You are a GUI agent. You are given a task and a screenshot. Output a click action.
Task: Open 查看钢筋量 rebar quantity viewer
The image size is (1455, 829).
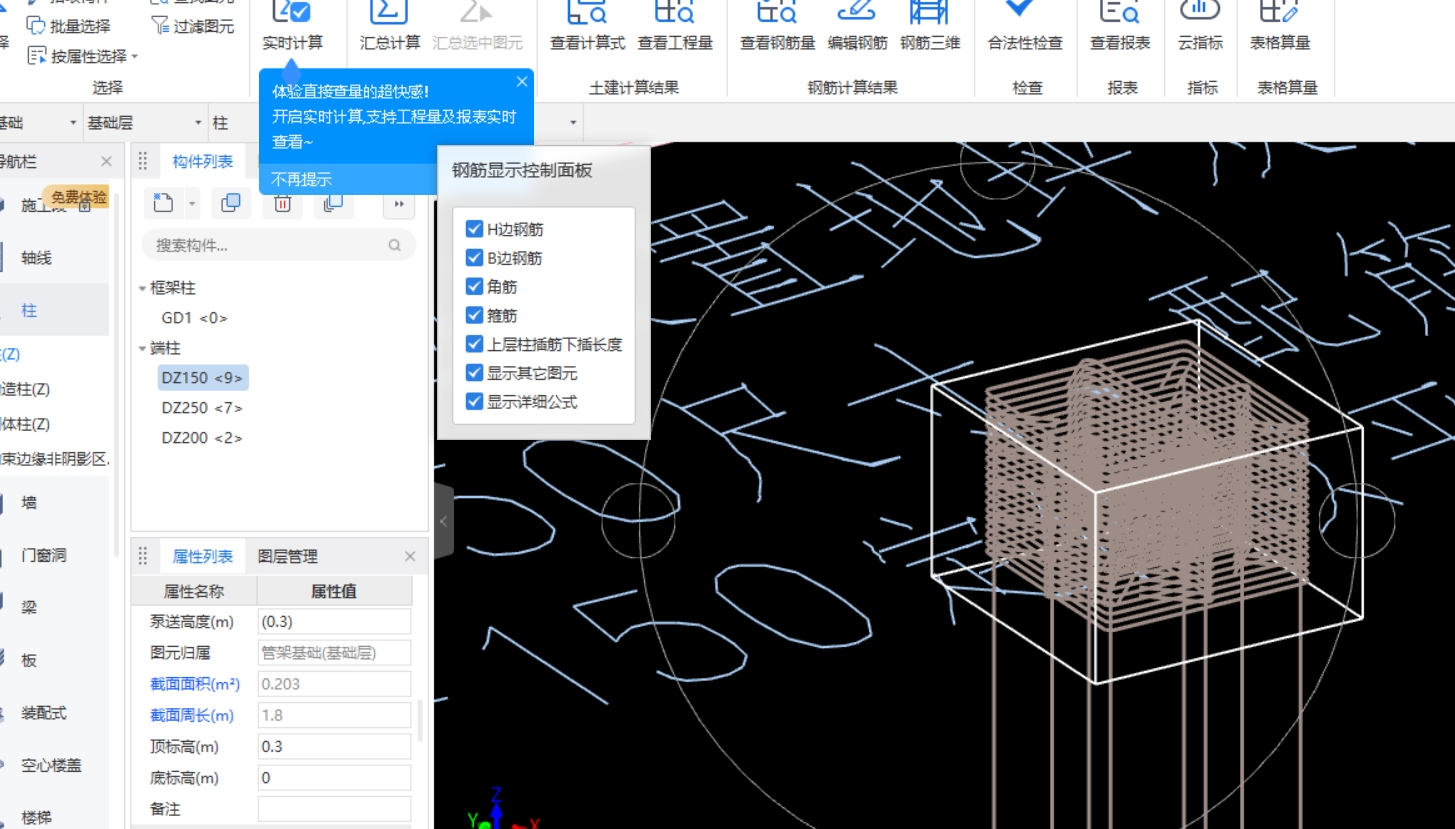pos(777,26)
